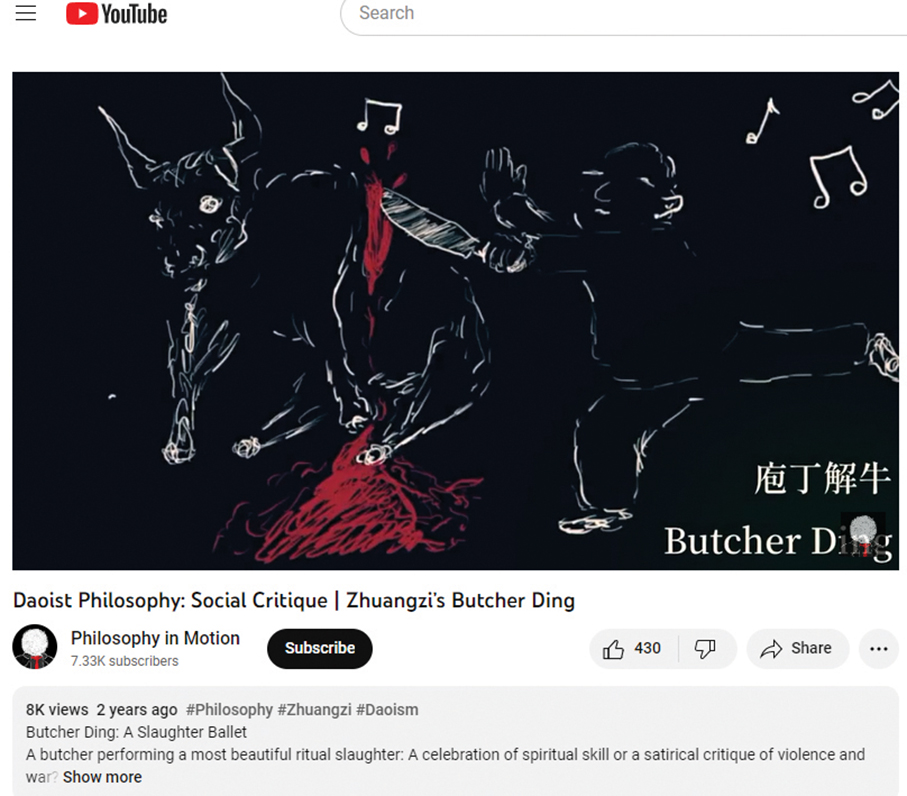Image resolution: width=907 pixels, height=796 pixels.
Task: Click the Butcher Ding: A Slaughter Ballet description
Action: (136, 732)
